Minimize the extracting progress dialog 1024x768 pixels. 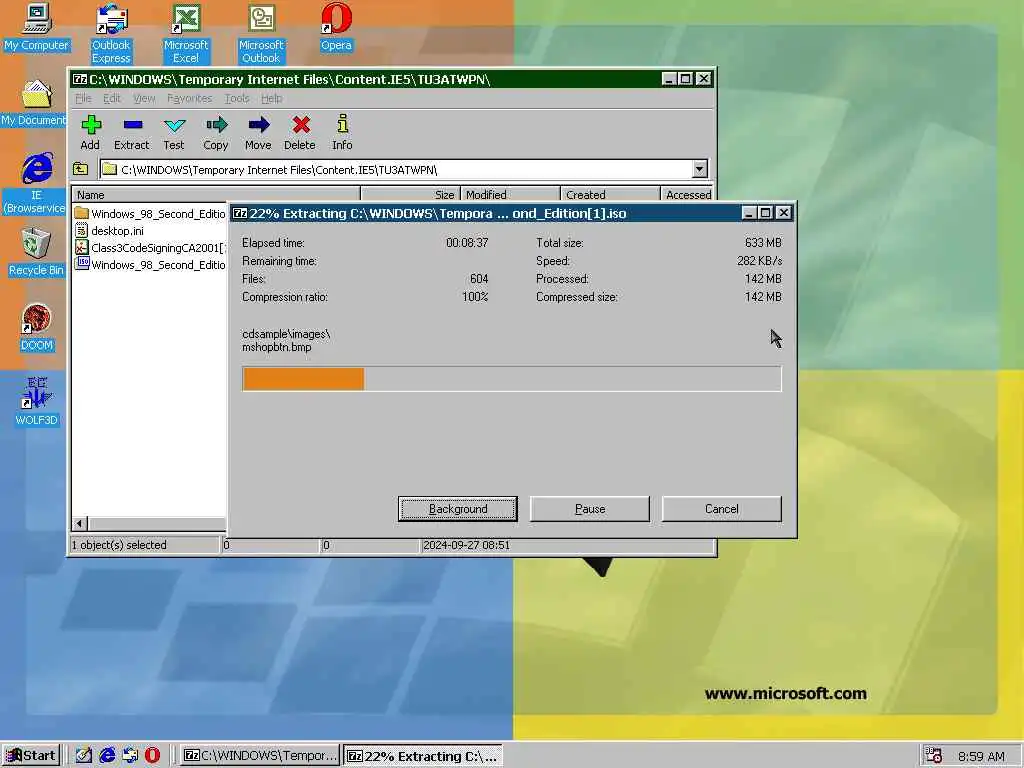[749, 213]
